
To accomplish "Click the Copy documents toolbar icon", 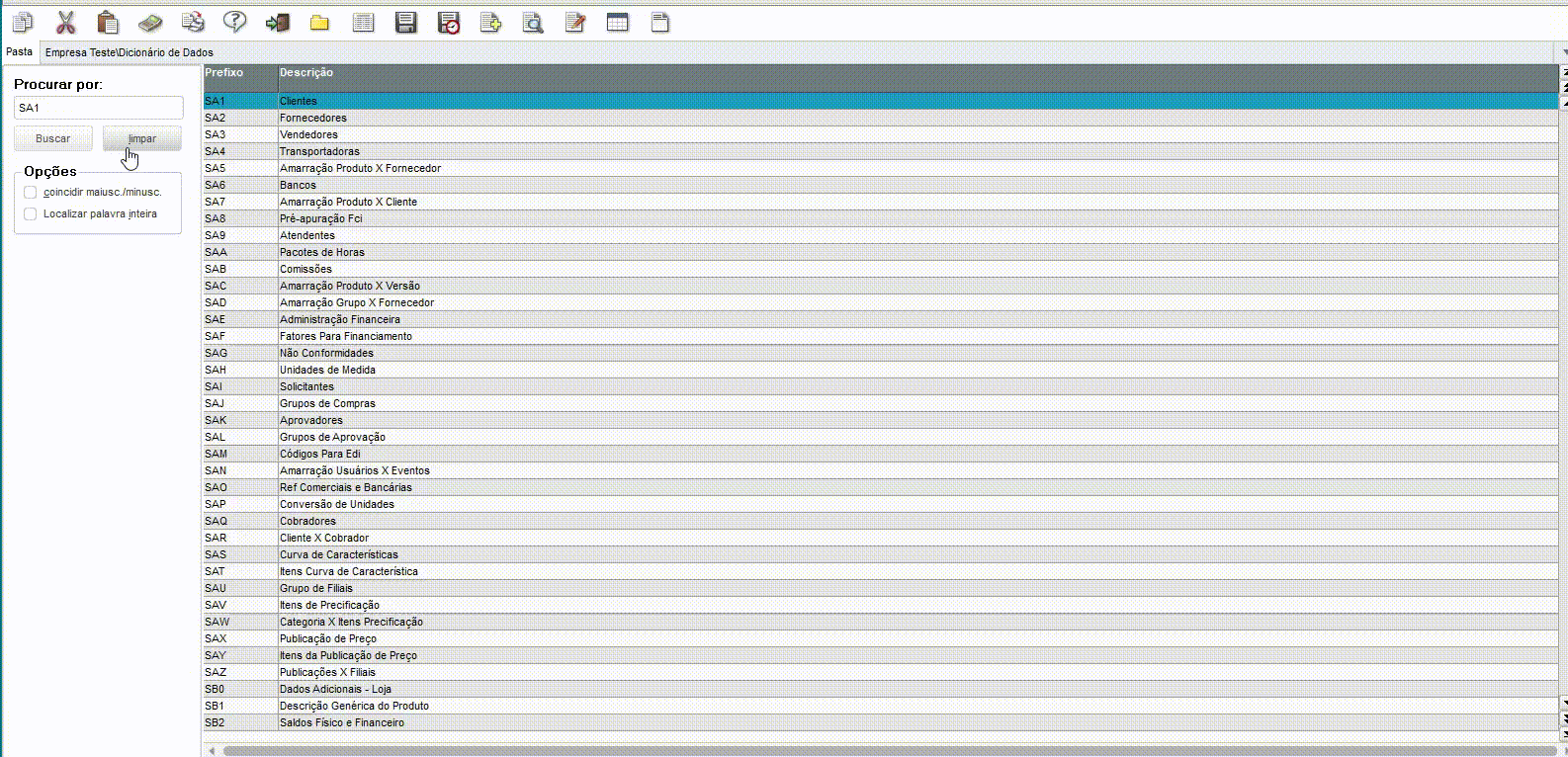I will (22, 22).
